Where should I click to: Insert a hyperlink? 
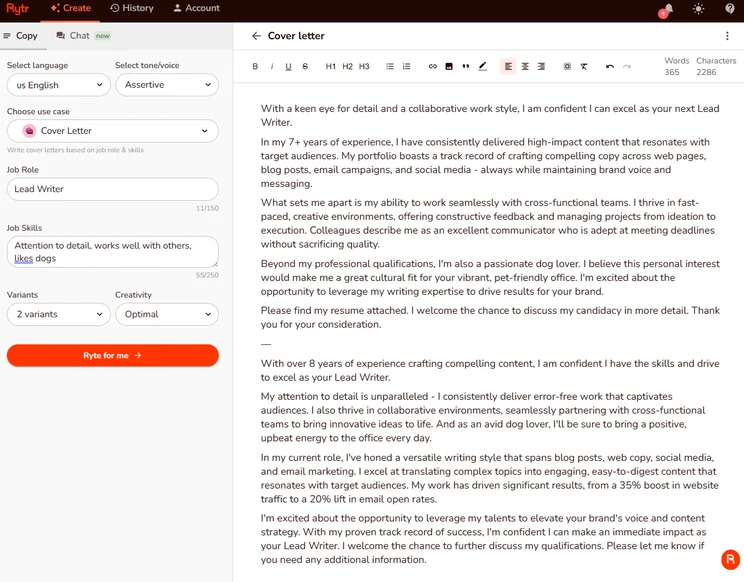[433, 66]
